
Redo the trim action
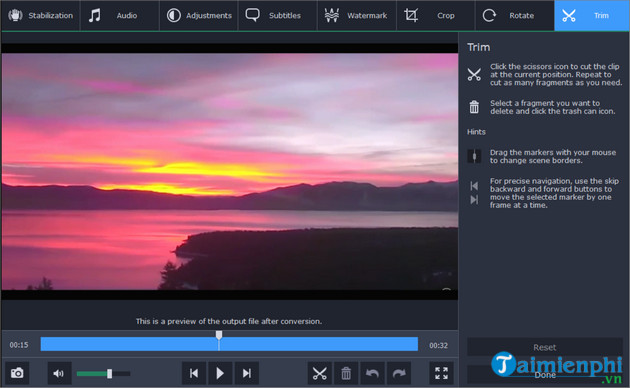pyautogui.click(x=399, y=374)
